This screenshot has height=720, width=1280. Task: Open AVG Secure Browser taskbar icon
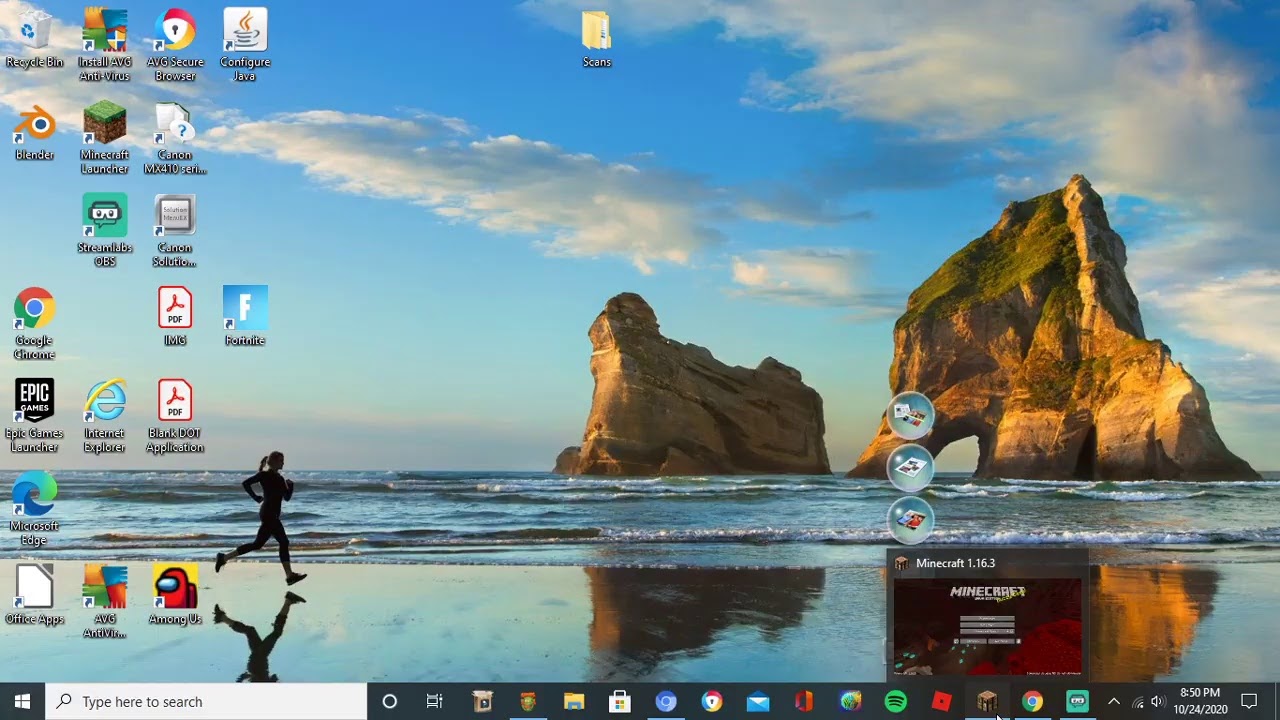712,702
